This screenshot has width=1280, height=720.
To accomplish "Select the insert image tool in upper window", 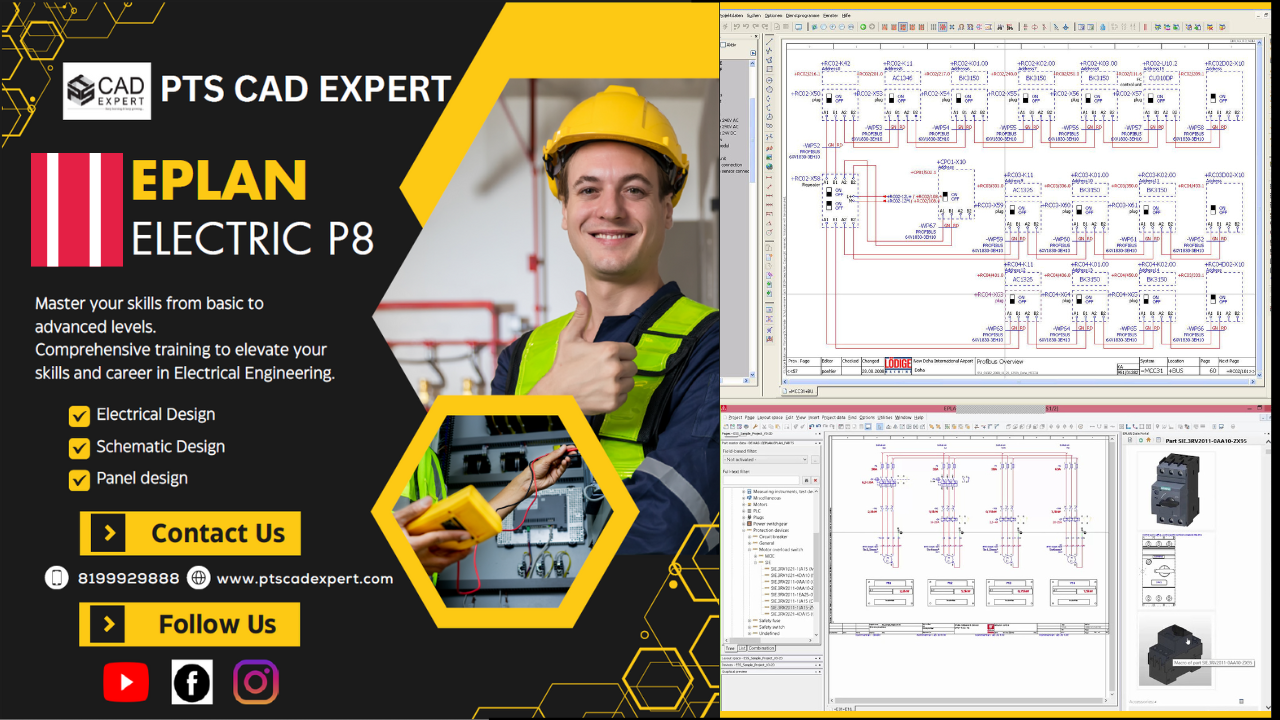I will tap(769, 157).
